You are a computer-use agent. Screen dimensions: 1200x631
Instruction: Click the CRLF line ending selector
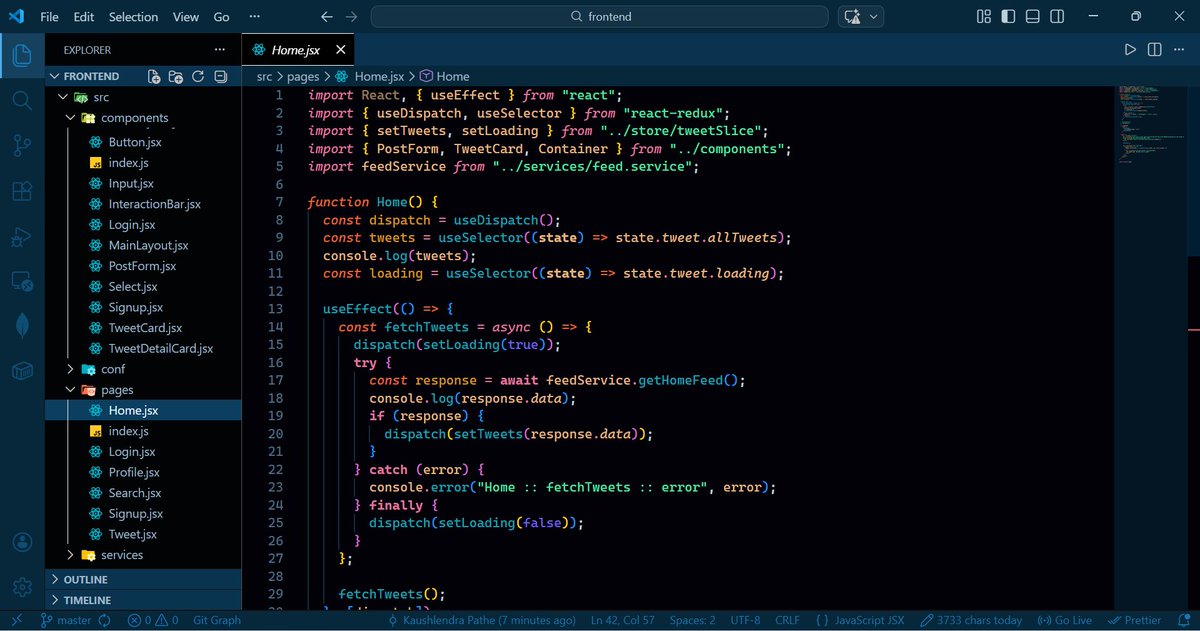click(787, 620)
